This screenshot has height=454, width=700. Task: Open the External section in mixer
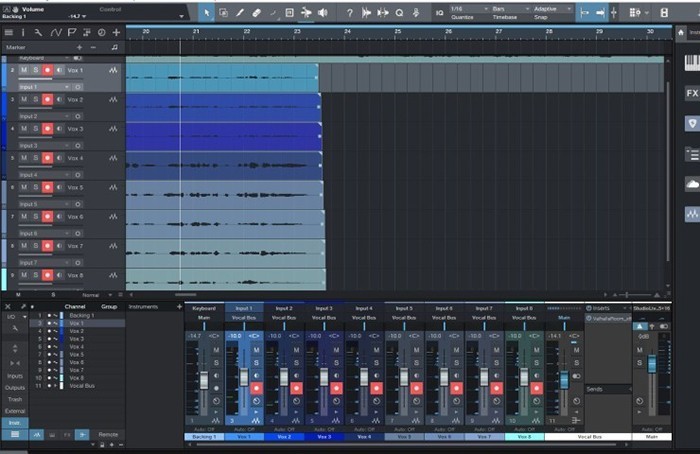pyautogui.click(x=15, y=411)
